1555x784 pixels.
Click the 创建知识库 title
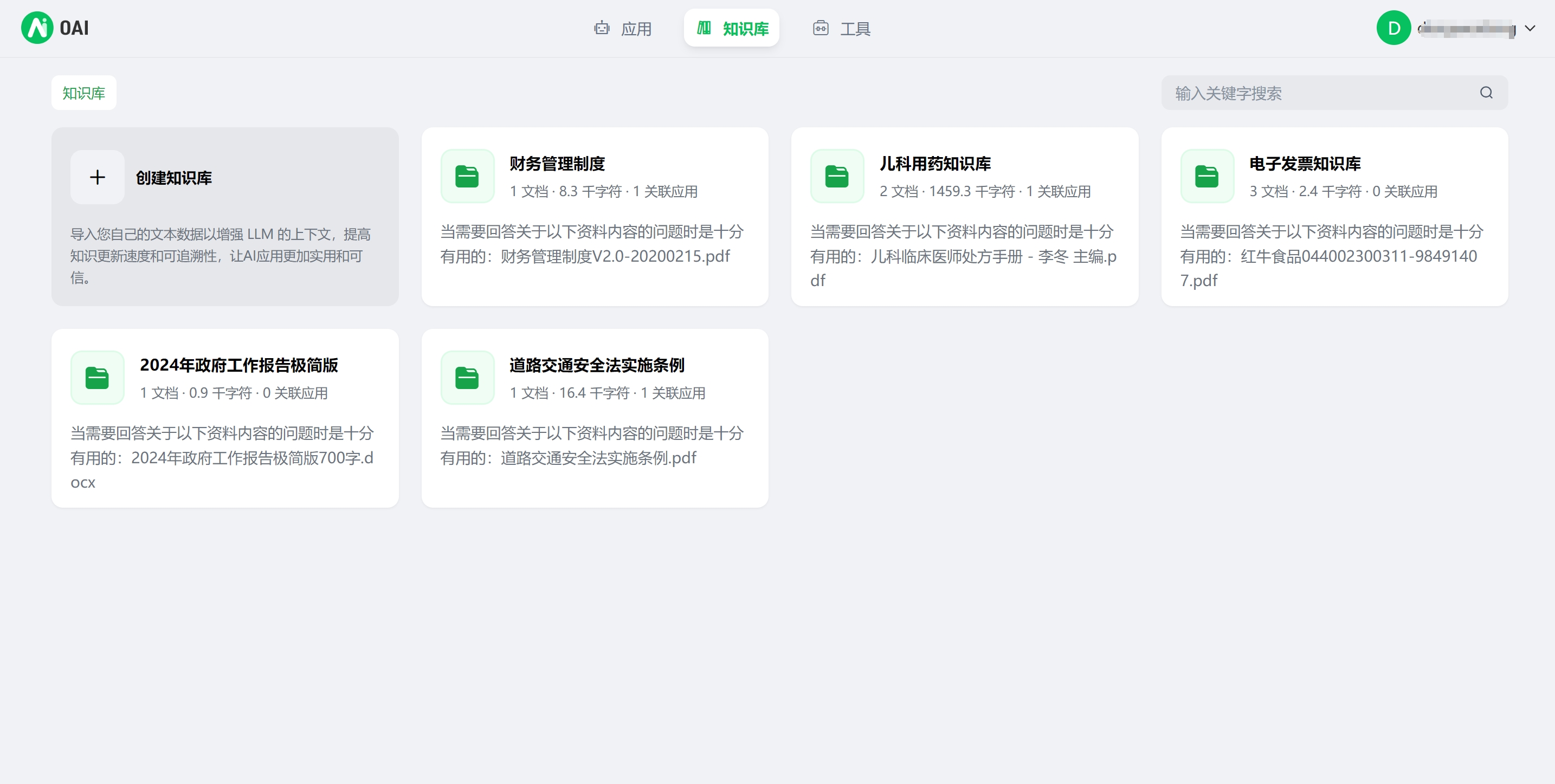click(174, 178)
